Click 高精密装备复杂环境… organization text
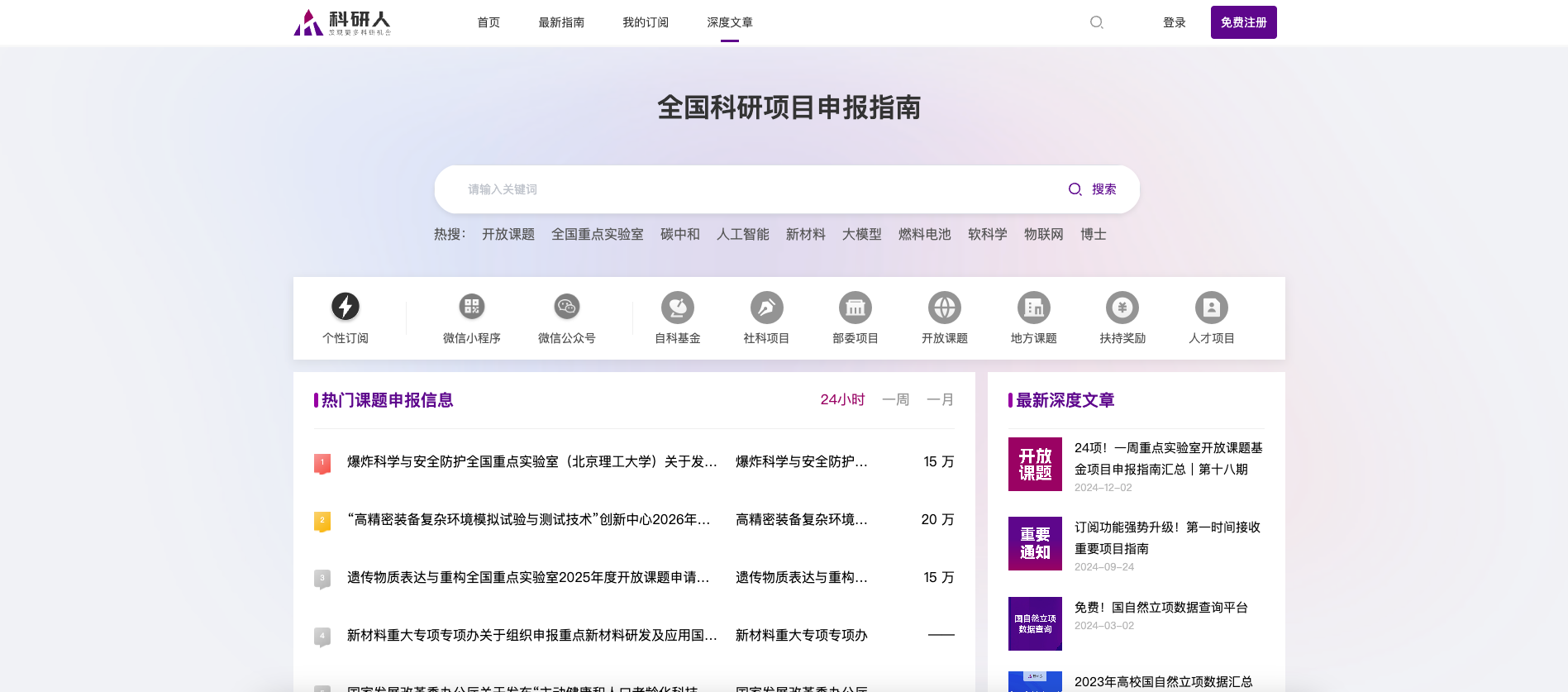The width and height of the screenshot is (1568, 692). pos(802,519)
